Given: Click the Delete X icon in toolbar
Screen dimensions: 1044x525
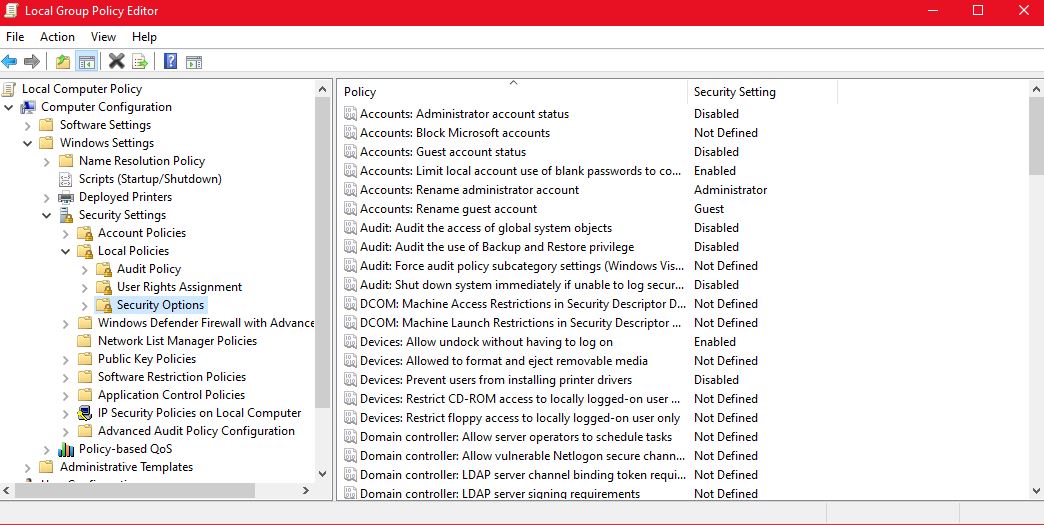Looking at the screenshot, I should point(116,62).
